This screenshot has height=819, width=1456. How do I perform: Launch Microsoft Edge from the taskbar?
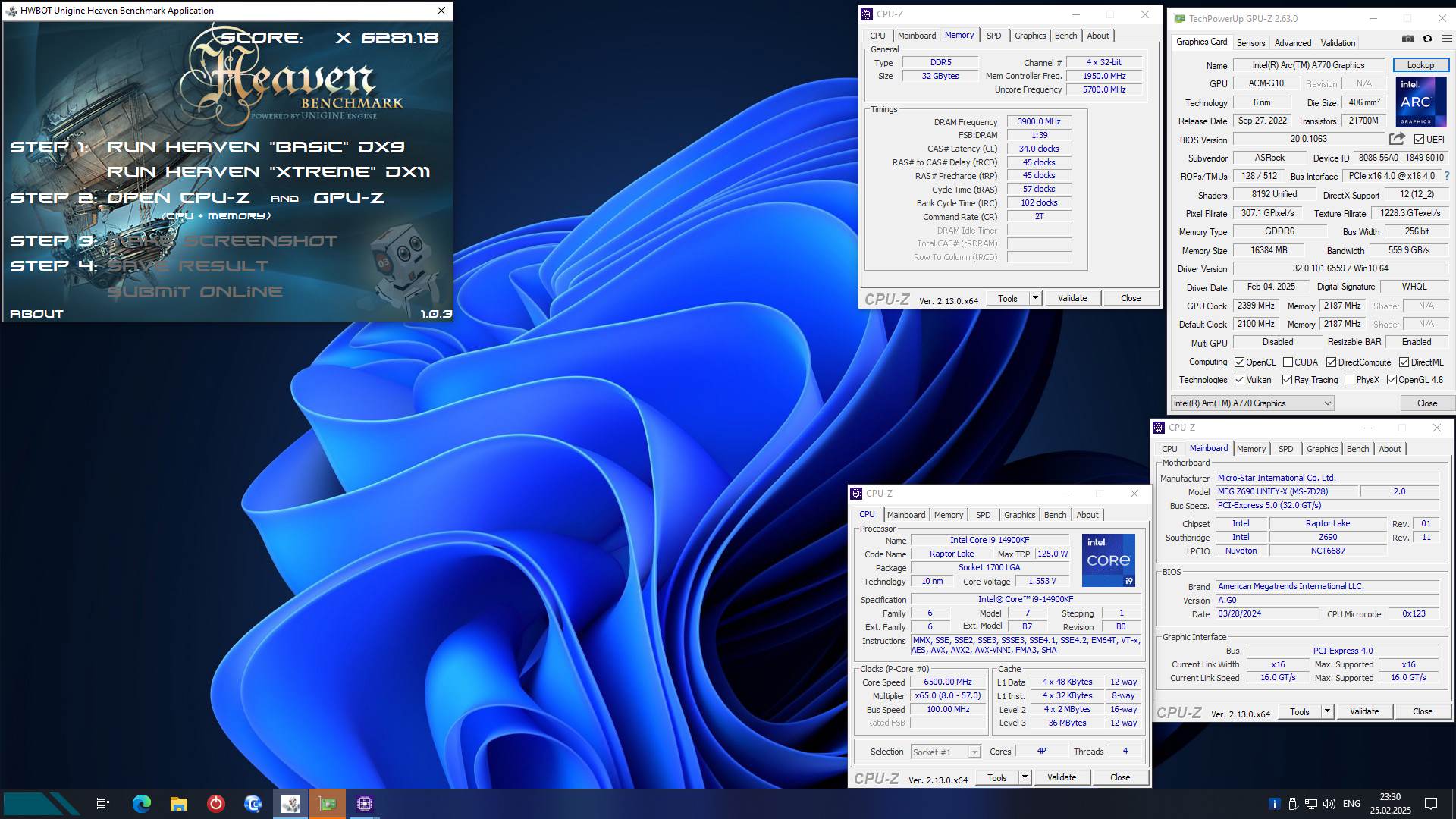(x=141, y=804)
